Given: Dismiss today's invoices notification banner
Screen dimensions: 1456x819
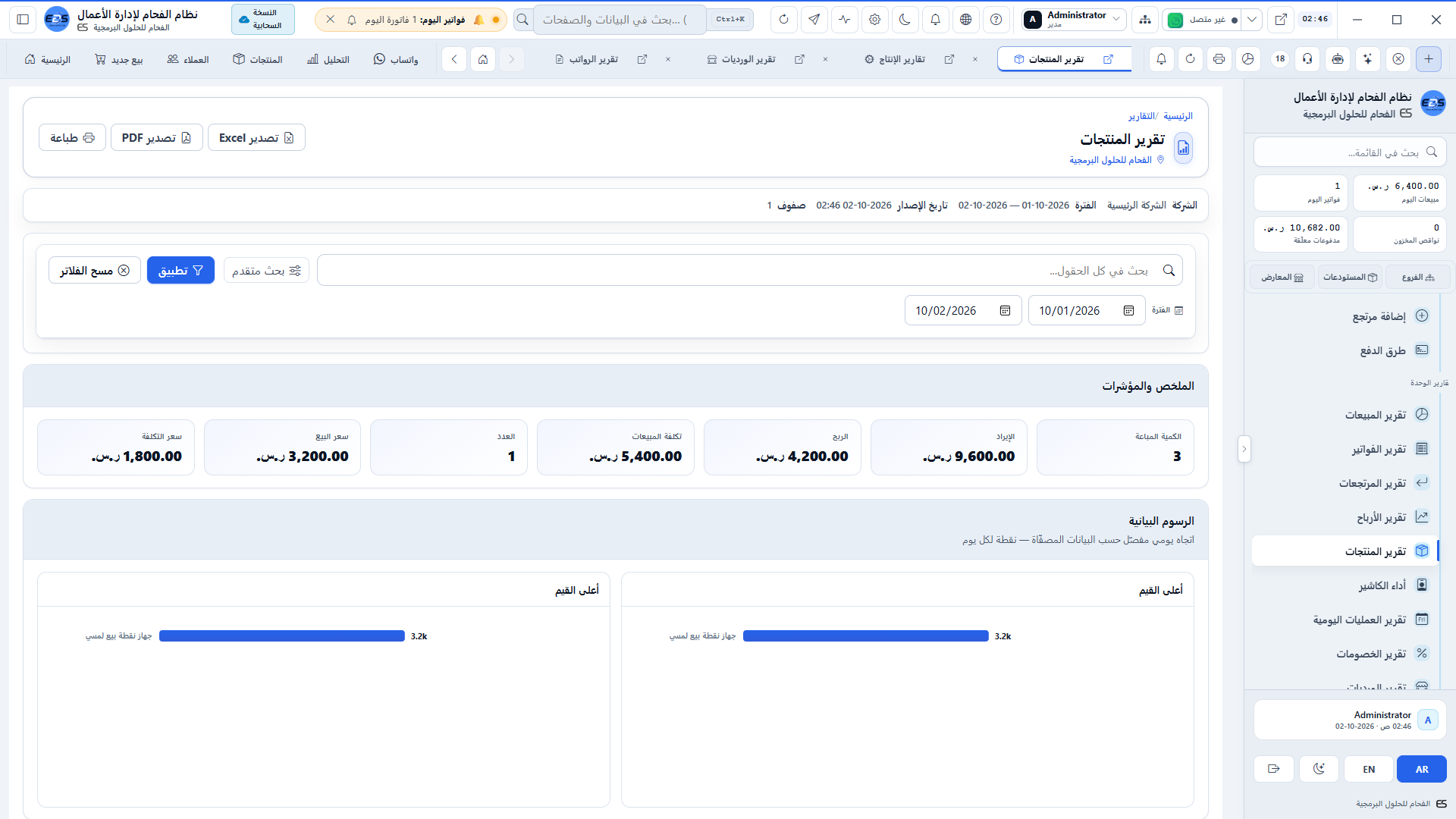Looking at the screenshot, I should coord(331,20).
